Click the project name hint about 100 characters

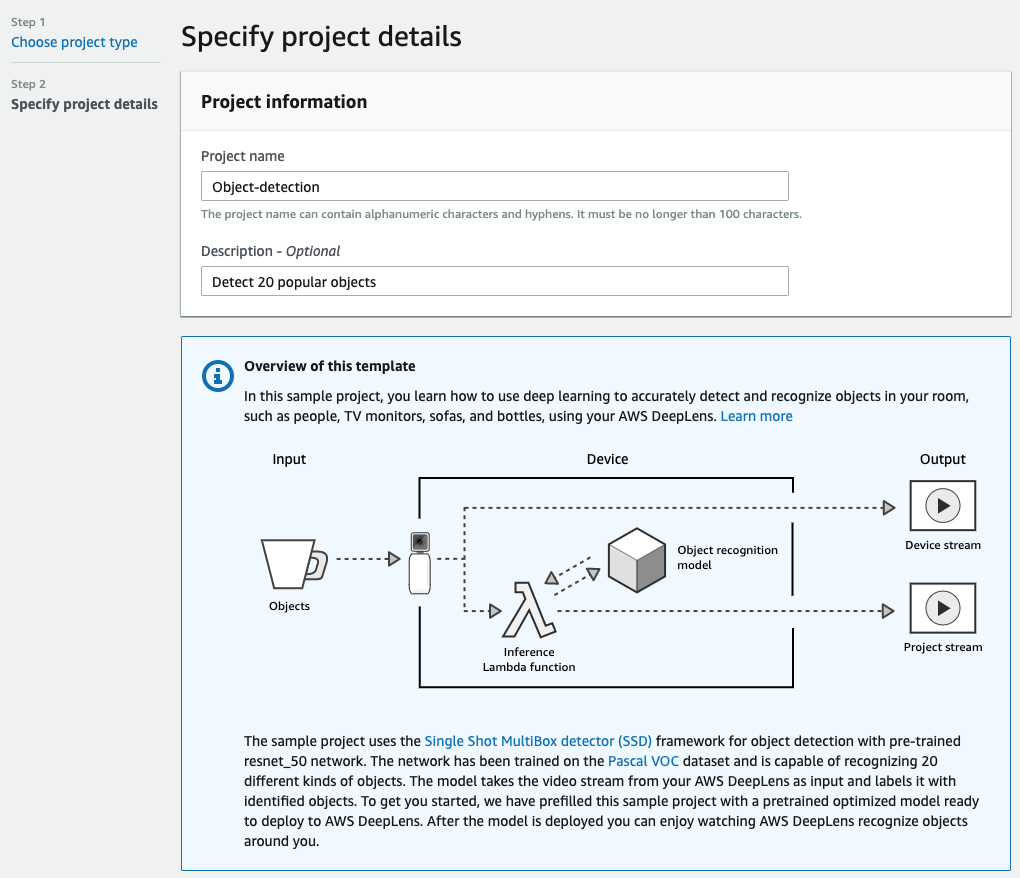pos(501,214)
